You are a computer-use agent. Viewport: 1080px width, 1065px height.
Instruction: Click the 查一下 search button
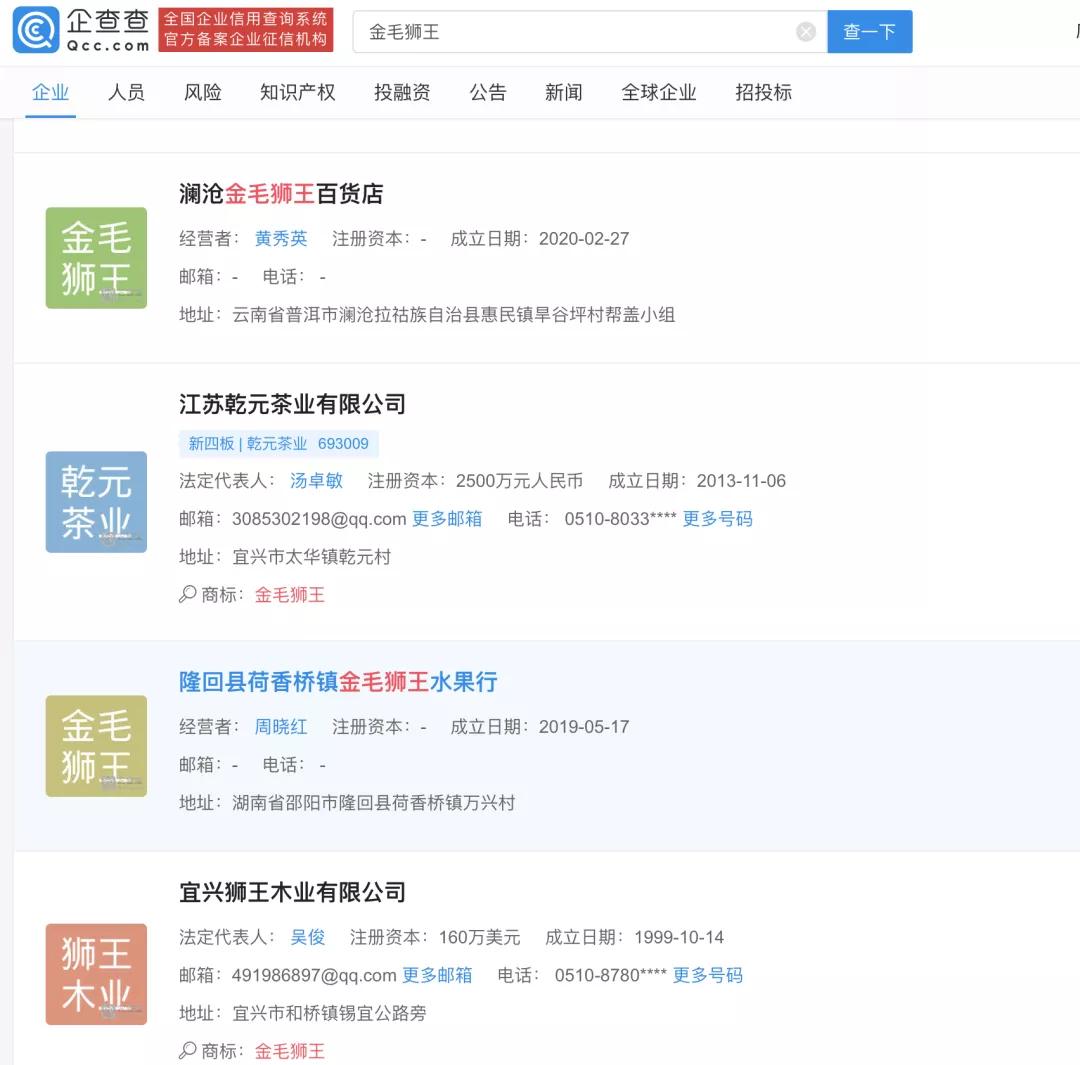coord(869,31)
